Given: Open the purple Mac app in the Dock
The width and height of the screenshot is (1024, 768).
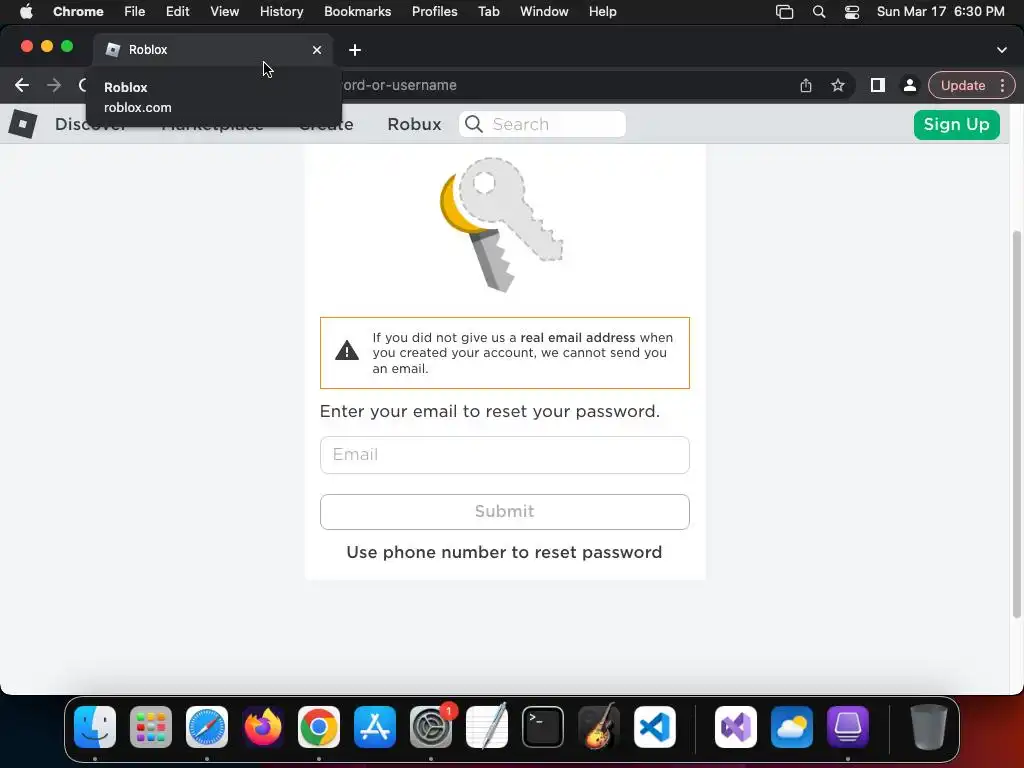Looking at the screenshot, I should coord(848,727).
